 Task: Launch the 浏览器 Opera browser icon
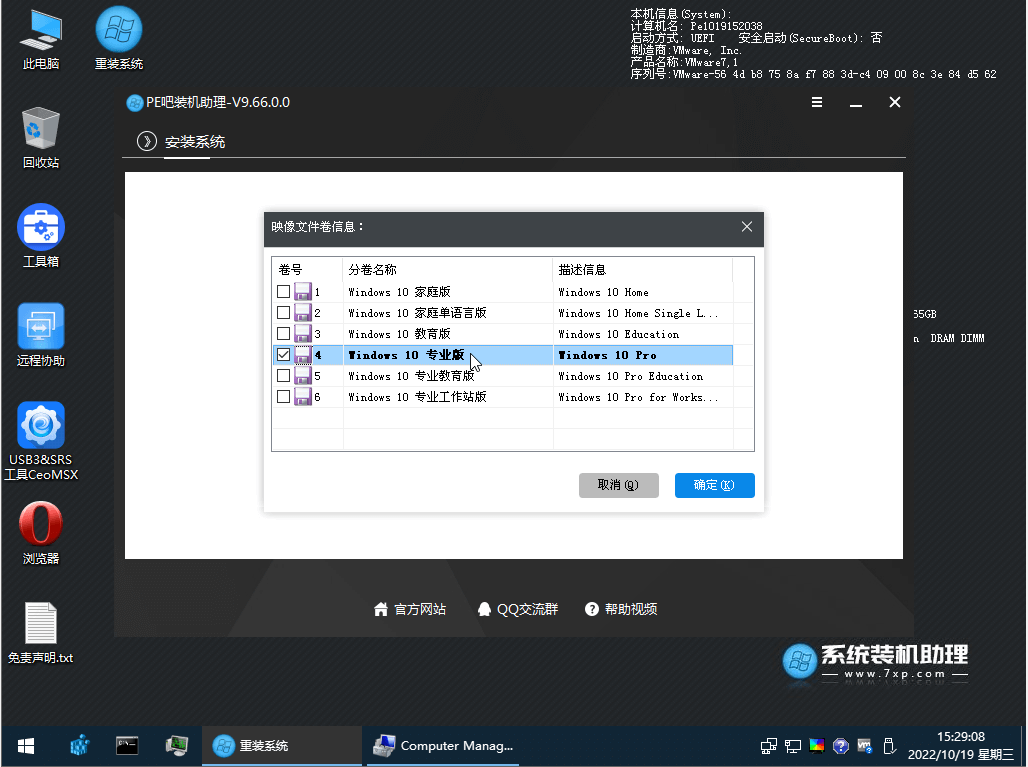41,533
